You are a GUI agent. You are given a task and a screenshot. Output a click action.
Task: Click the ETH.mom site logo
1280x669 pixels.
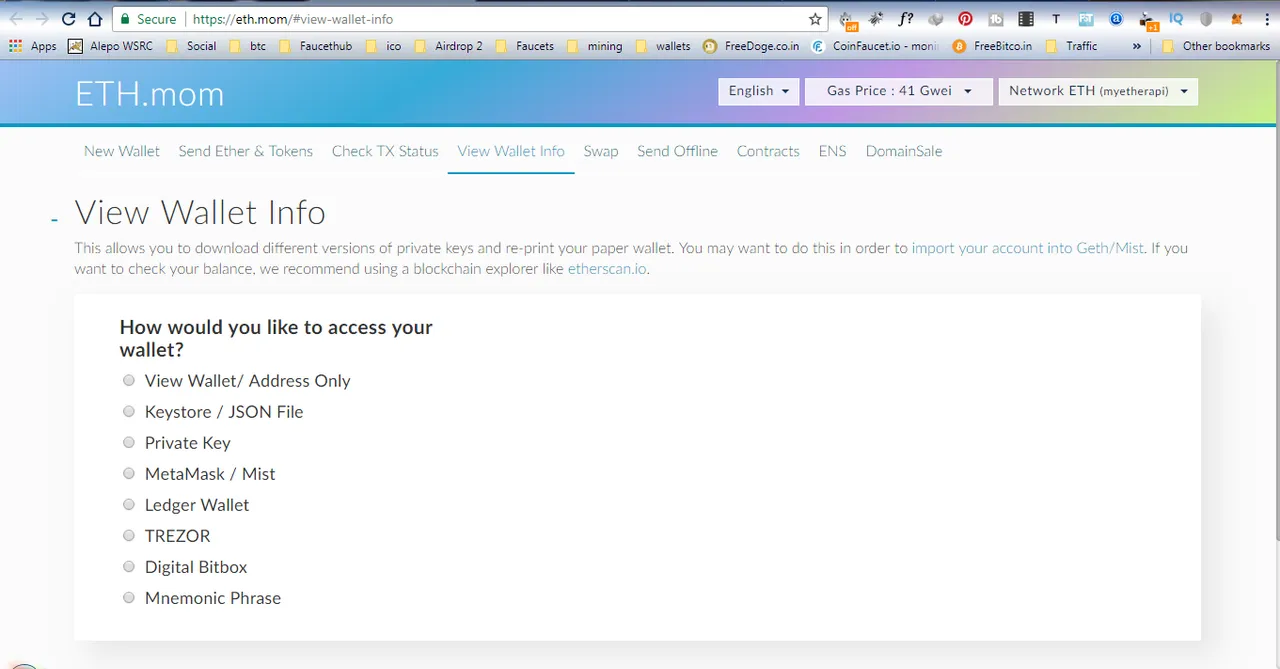point(150,93)
